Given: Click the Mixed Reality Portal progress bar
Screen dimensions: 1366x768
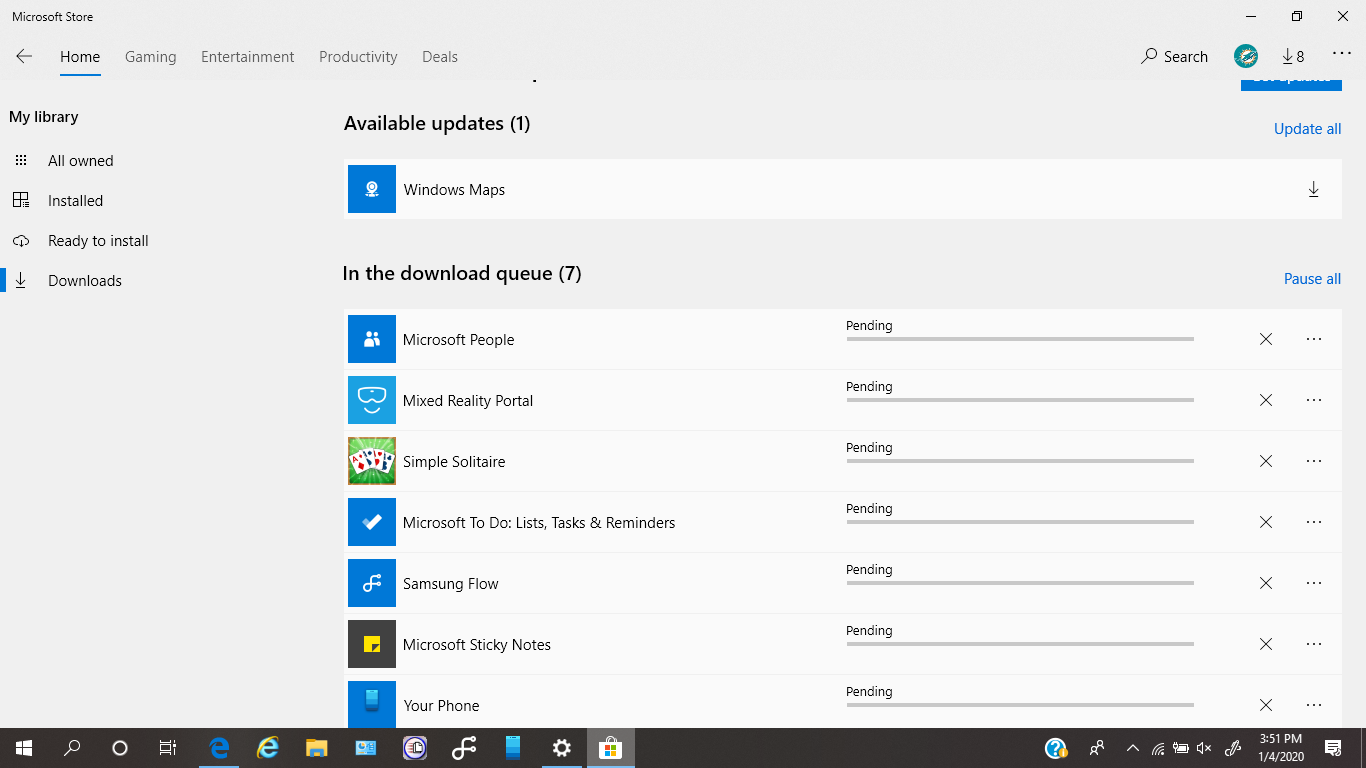Looking at the screenshot, I should click(1019, 398).
